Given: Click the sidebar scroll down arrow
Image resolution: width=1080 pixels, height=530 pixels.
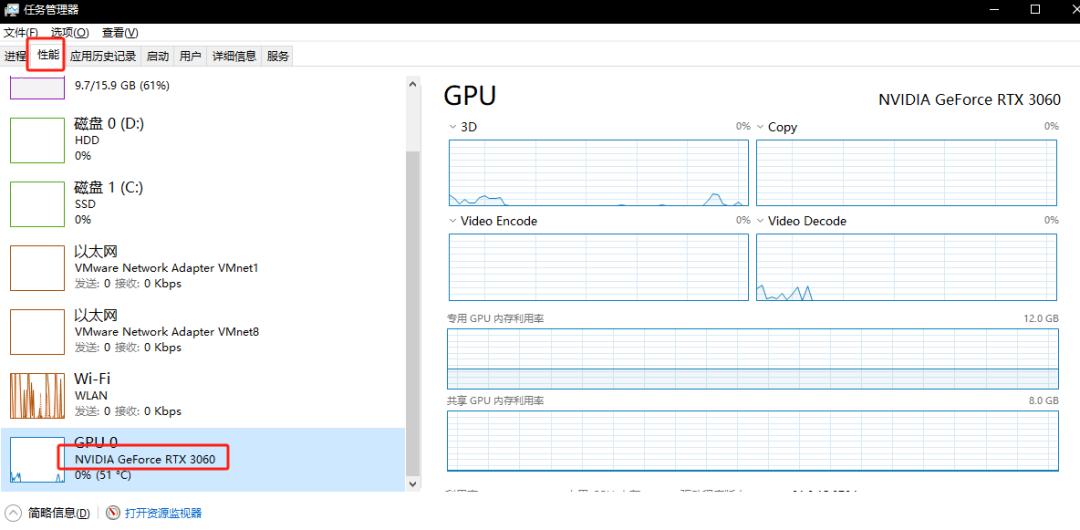Looking at the screenshot, I should click(413, 485).
